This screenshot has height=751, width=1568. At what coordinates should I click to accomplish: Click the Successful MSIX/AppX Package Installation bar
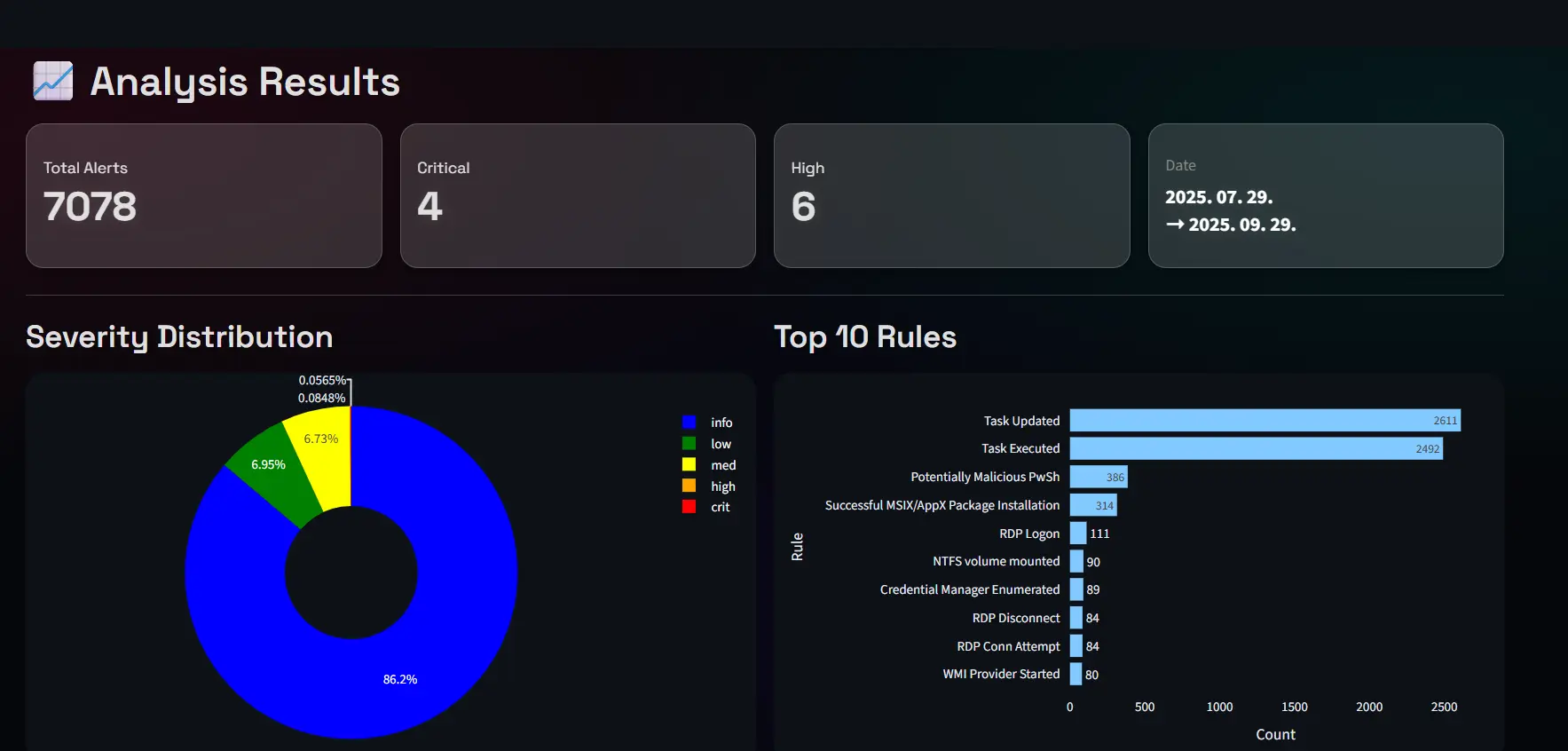pos(1092,505)
